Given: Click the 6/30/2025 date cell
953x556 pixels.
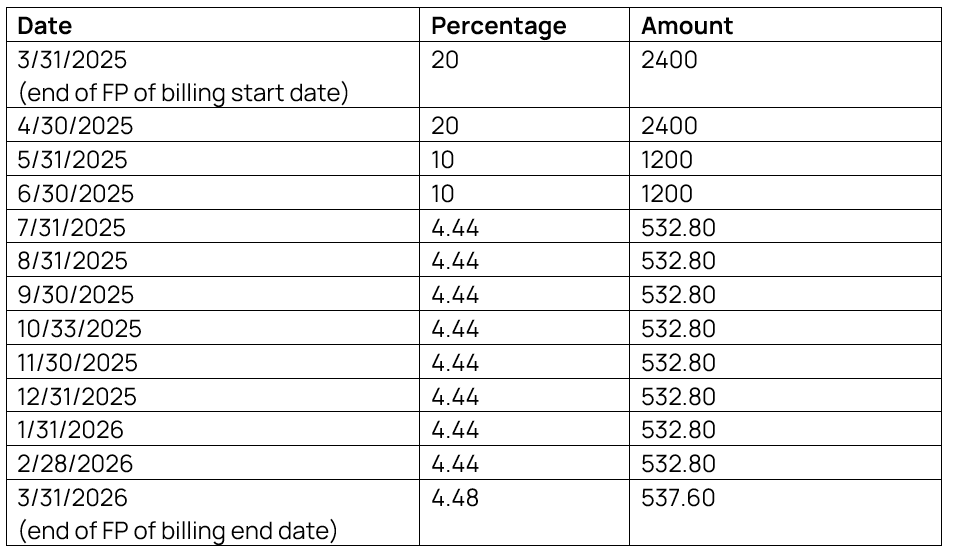Looking at the screenshot, I should 75,194.
